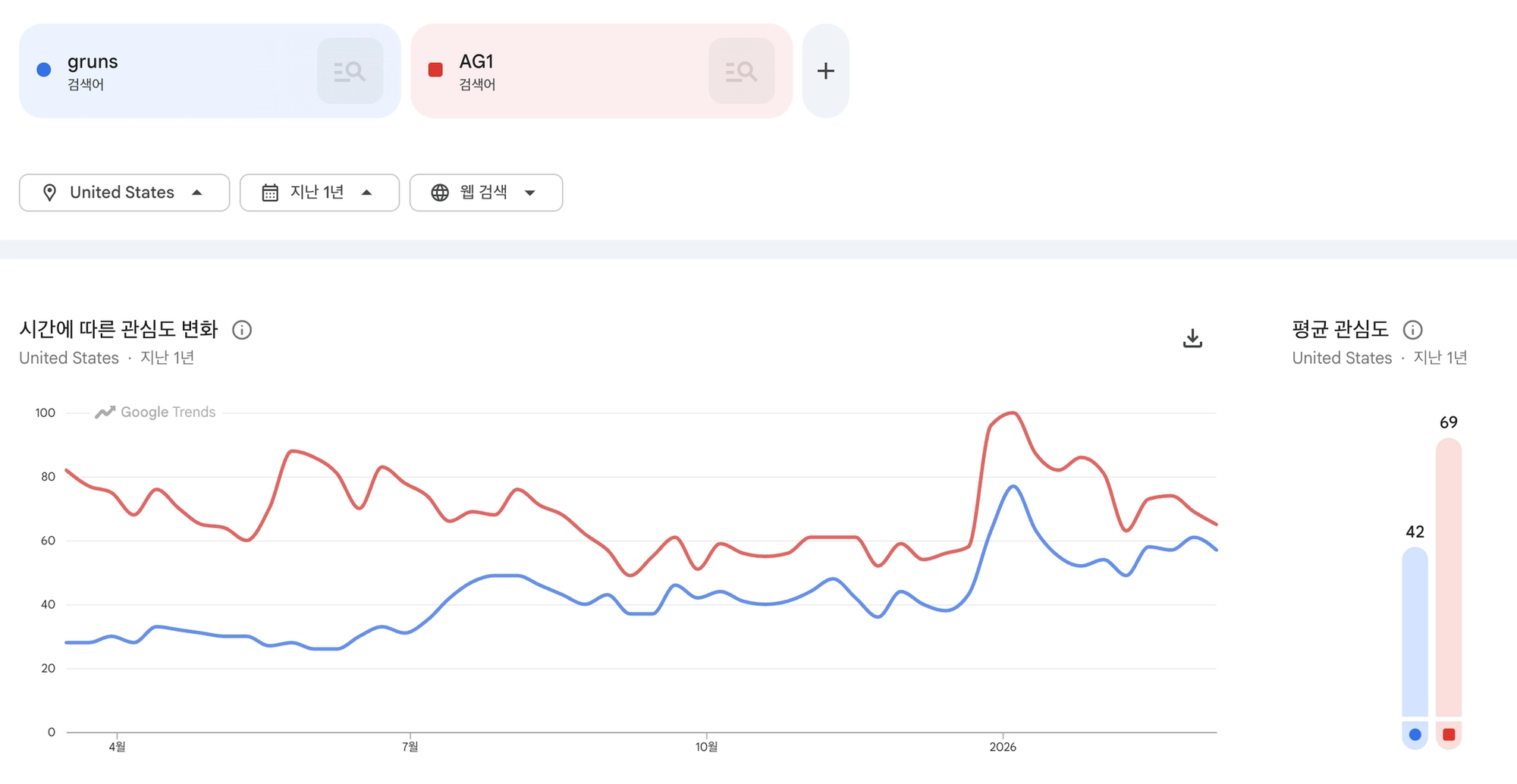1517x784 pixels.
Task: Click the 2026 x-axis label
Action: (x=1003, y=747)
